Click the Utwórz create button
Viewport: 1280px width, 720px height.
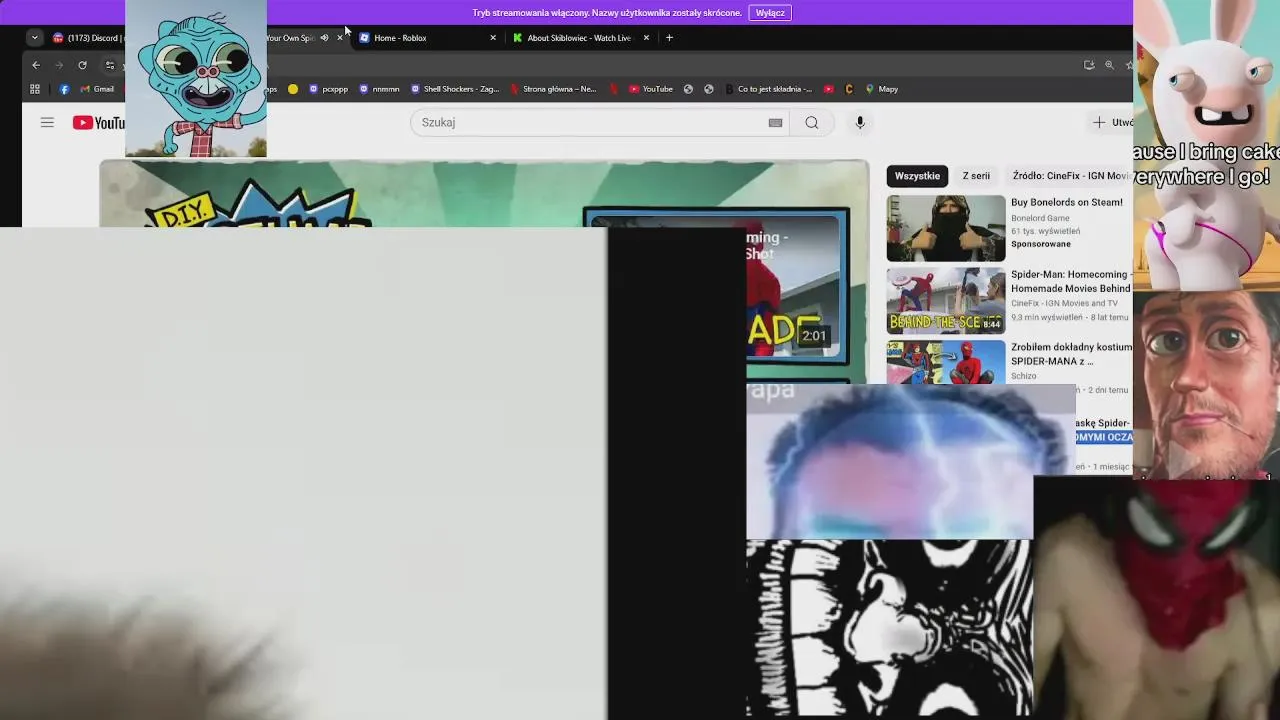1112,122
